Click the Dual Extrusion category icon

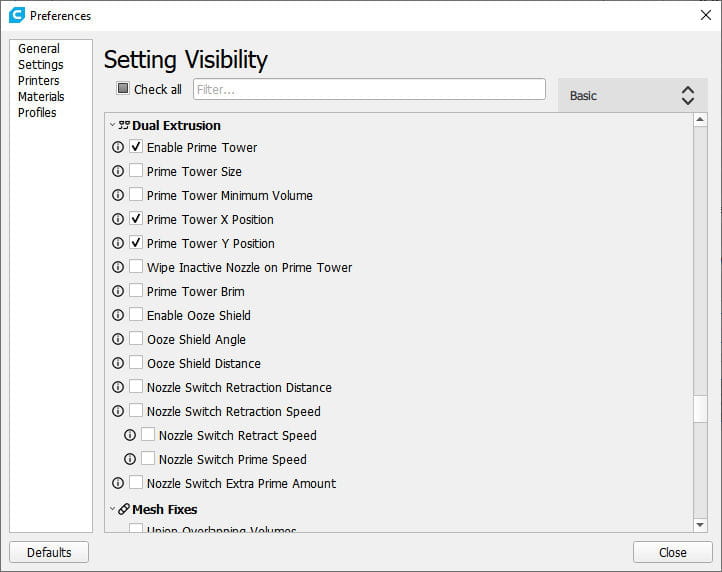click(x=124, y=126)
